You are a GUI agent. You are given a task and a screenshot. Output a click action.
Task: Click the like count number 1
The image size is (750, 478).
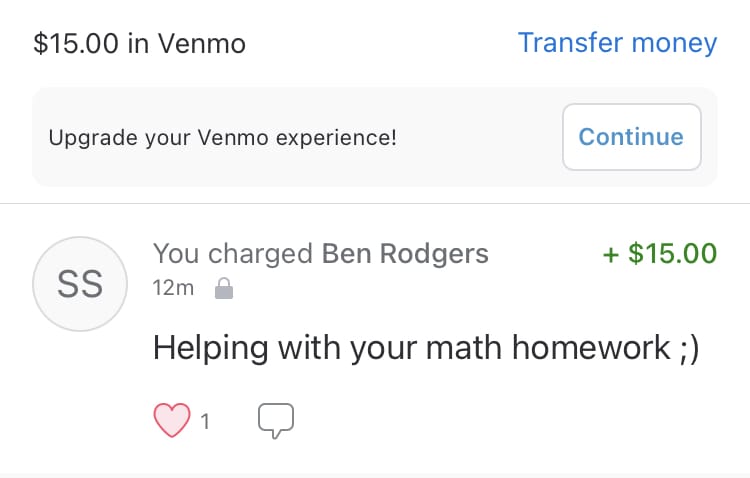205,422
